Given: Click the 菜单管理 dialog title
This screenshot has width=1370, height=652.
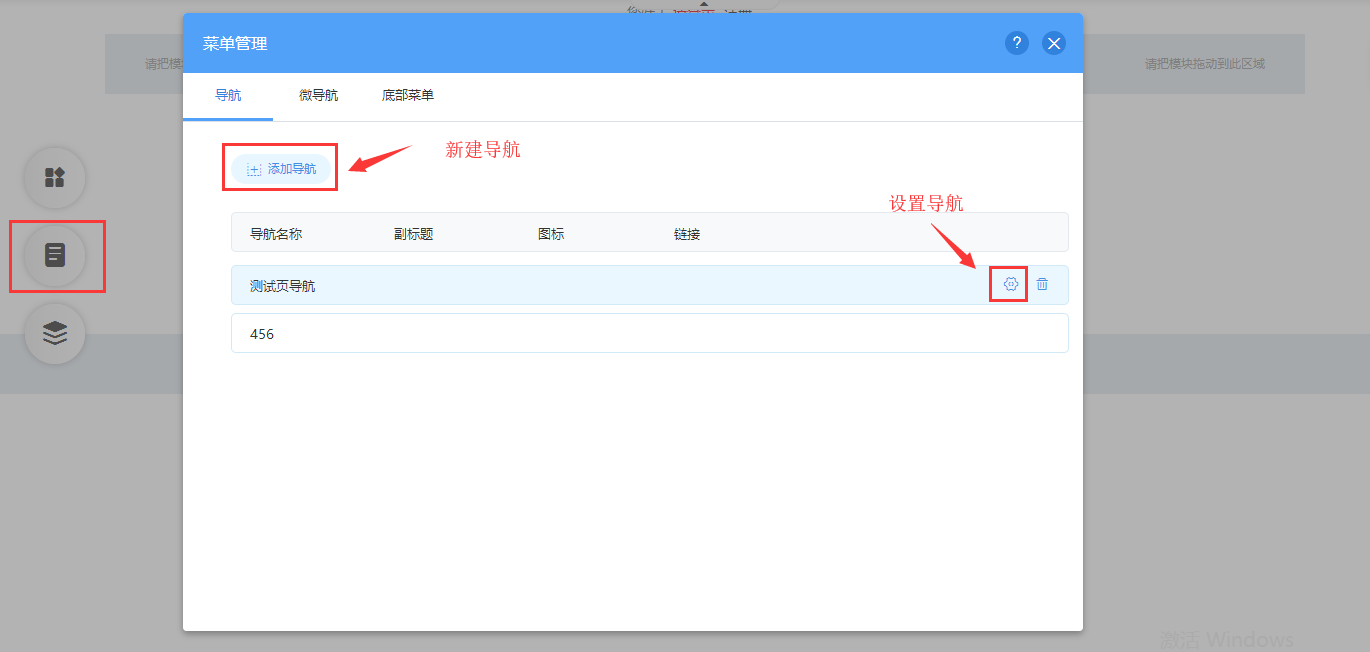Looking at the screenshot, I should (235, 44).
